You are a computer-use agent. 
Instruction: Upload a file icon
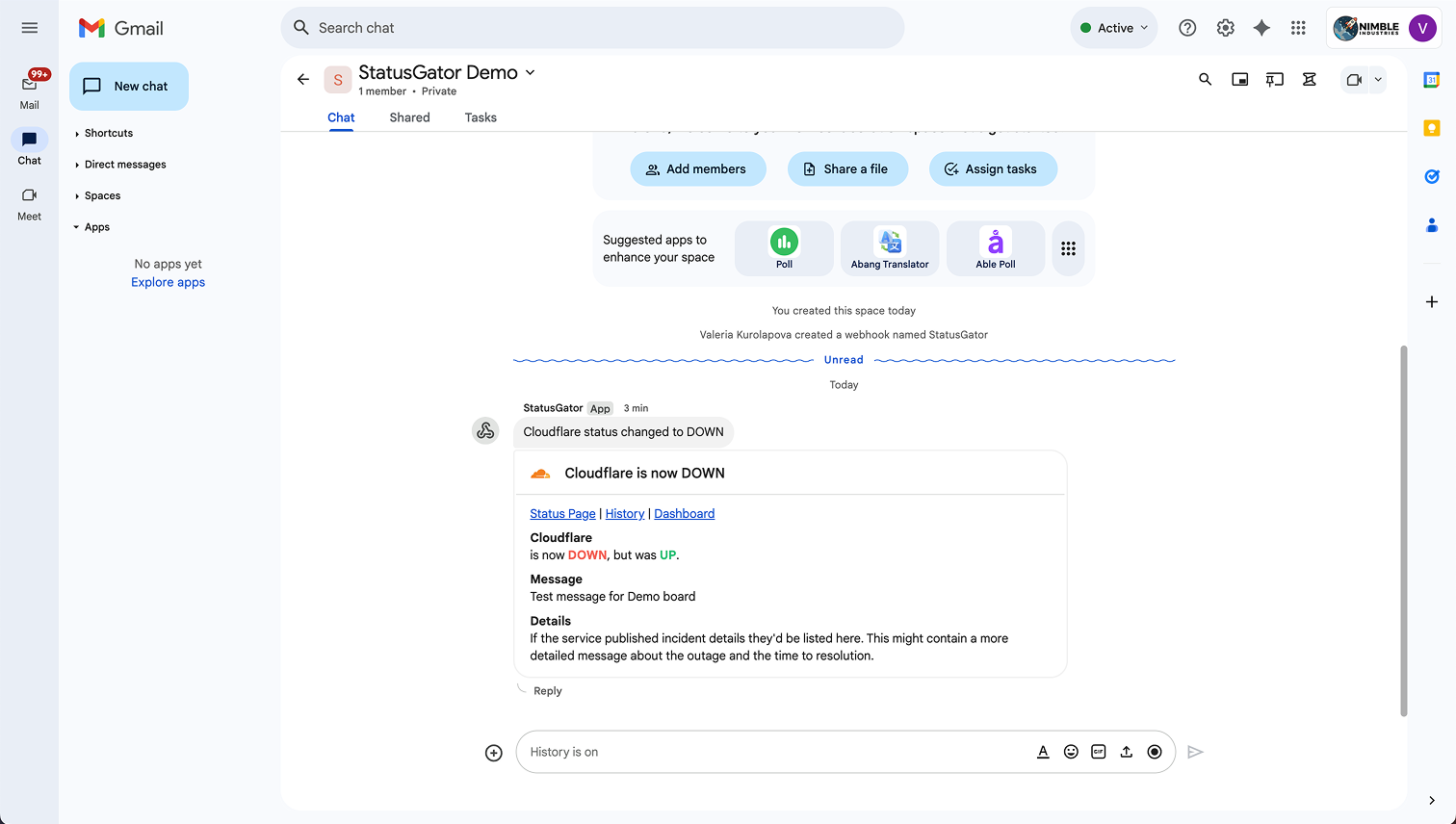[1127, 753]
